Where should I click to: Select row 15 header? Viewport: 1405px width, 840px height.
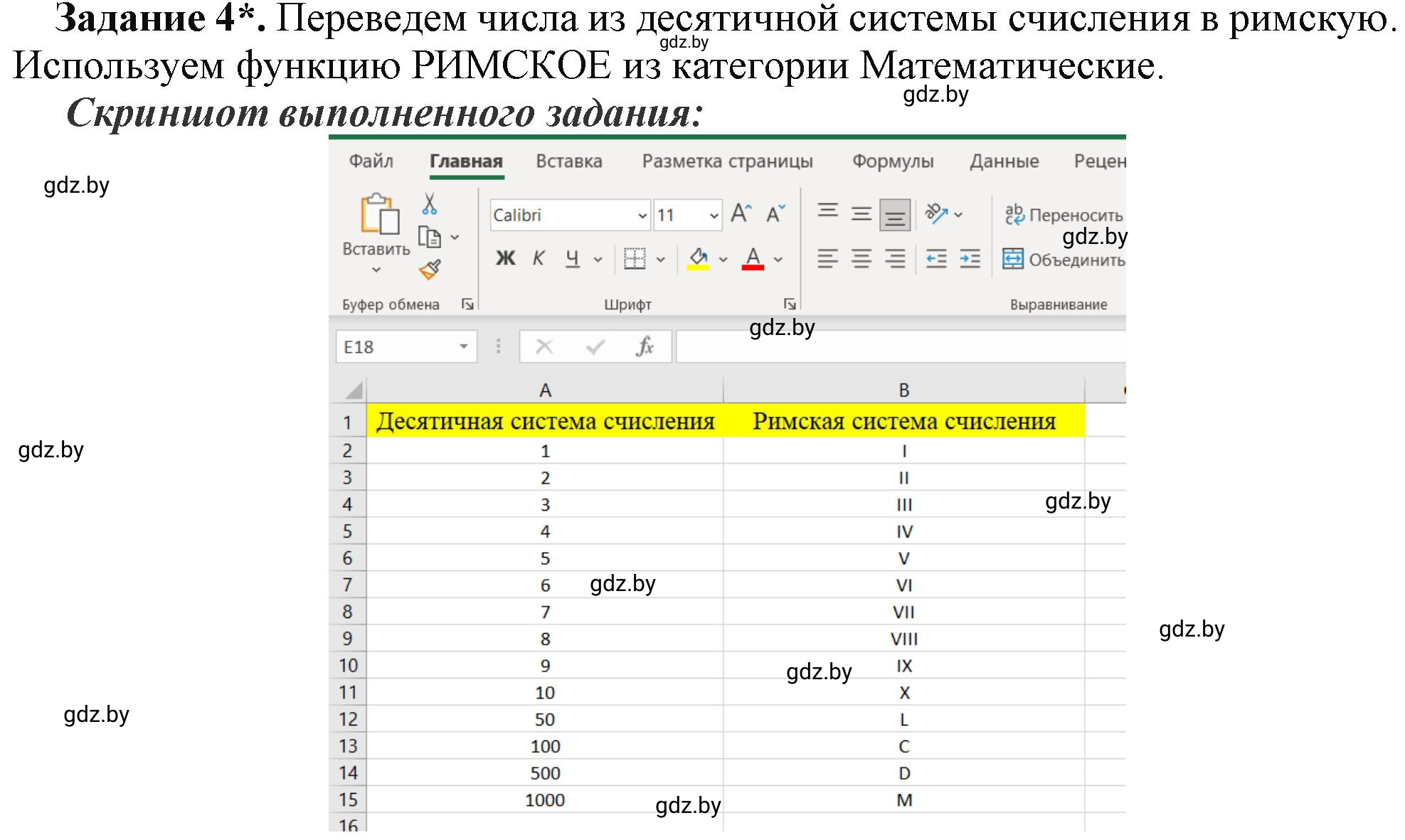[x=348, y=800]
